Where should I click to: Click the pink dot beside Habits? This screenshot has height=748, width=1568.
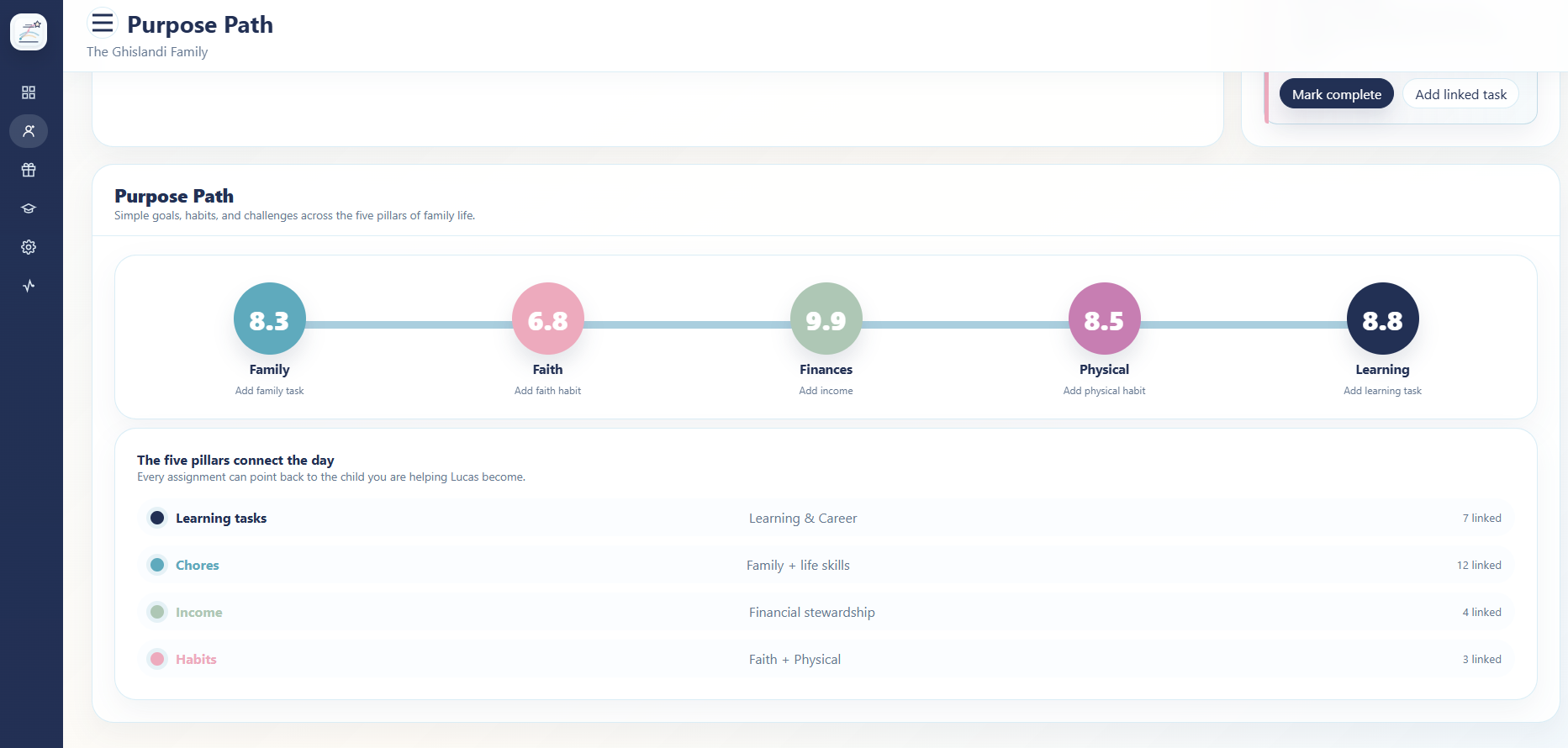pyautogui.click(x=157, y=659)
